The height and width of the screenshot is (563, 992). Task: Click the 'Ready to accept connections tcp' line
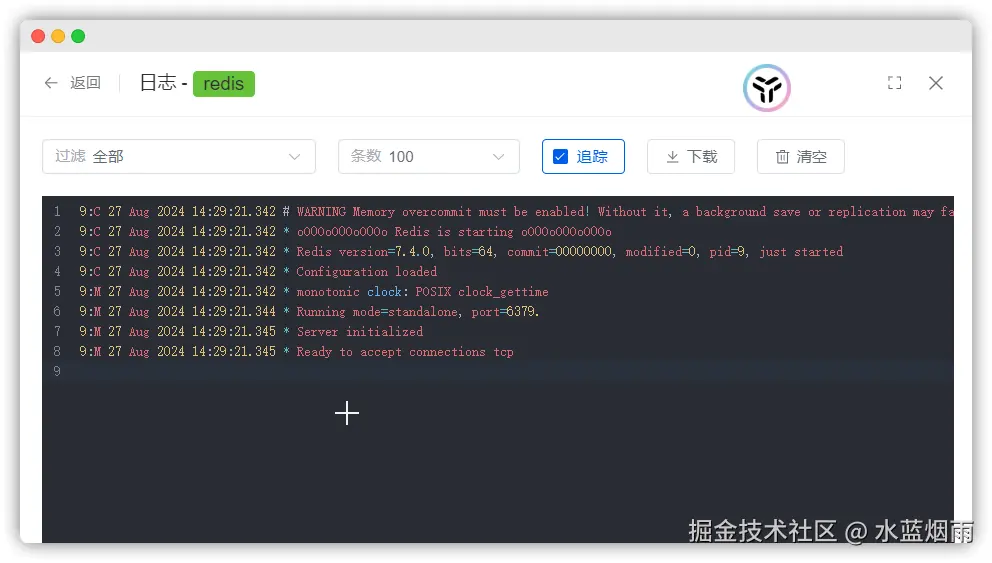(296, 352)
